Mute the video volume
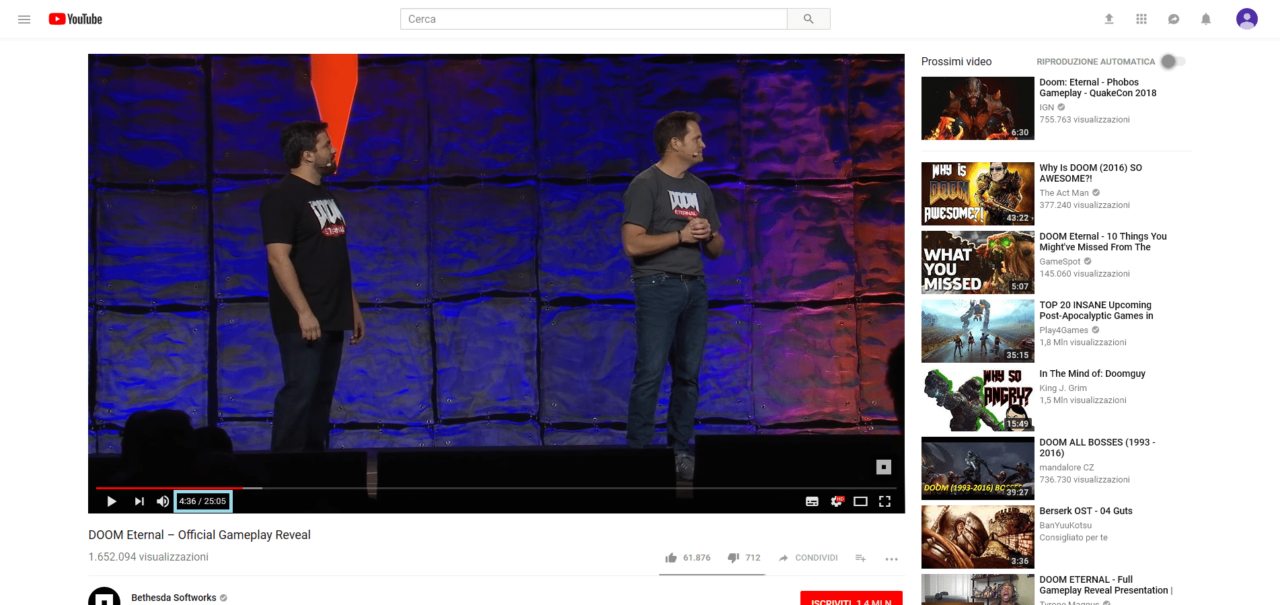The height and width of the screenshot is (605, 1280). click(163, 501)
